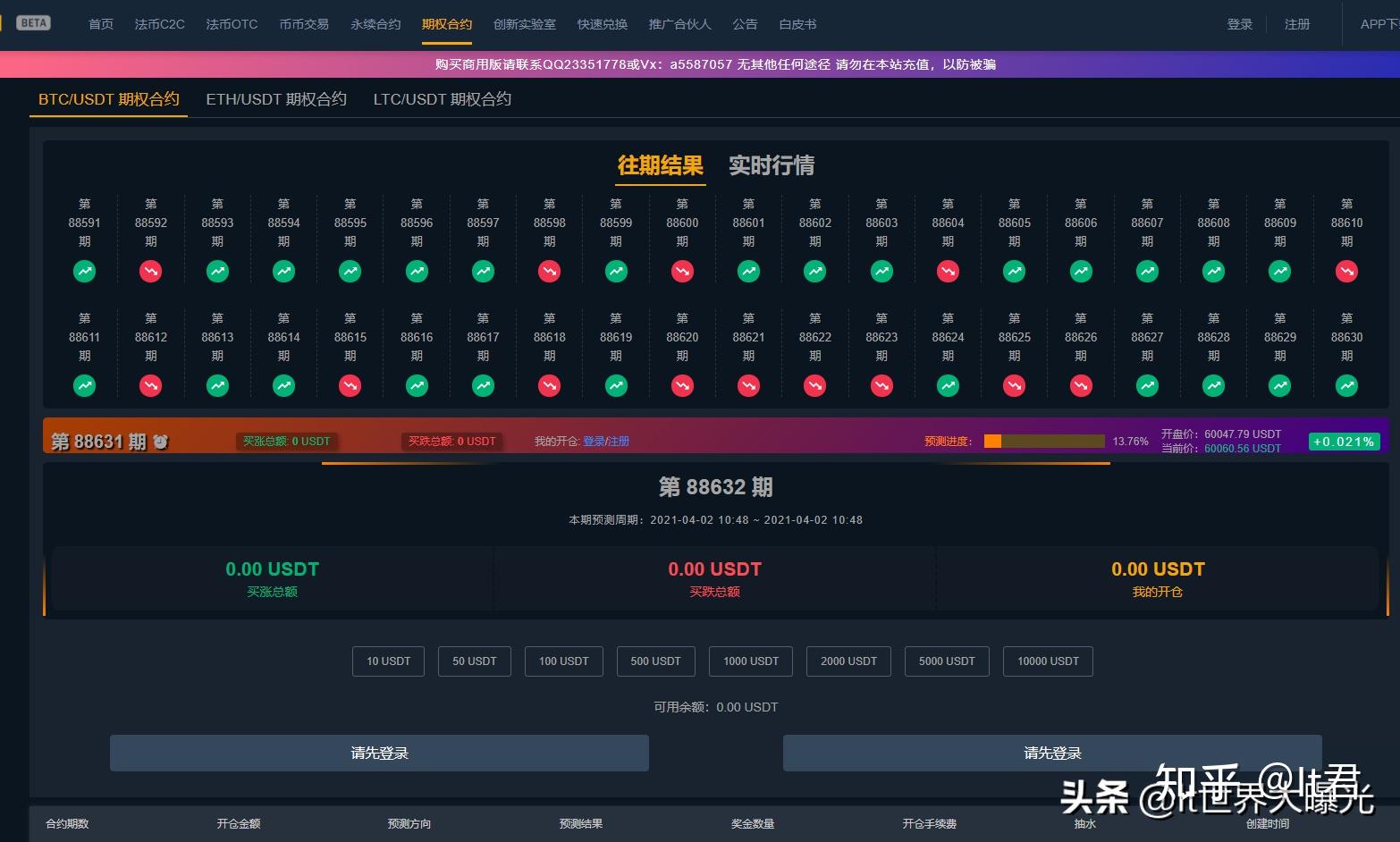Open the 币币交易 menu item
This screenshot has width=1400, height=842.
[x=304, y=24]
